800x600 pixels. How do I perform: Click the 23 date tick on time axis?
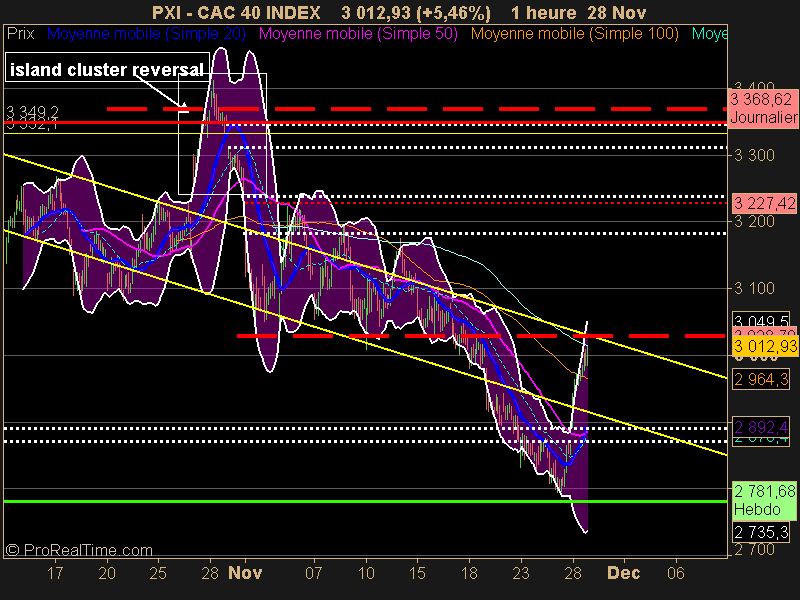(x=521, y=573)
